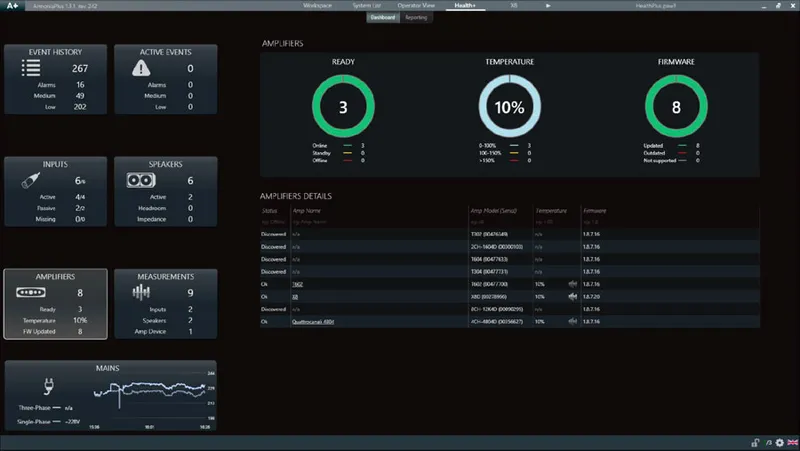
Task: Change language with UK flag icon
Action: coord(792,442)
